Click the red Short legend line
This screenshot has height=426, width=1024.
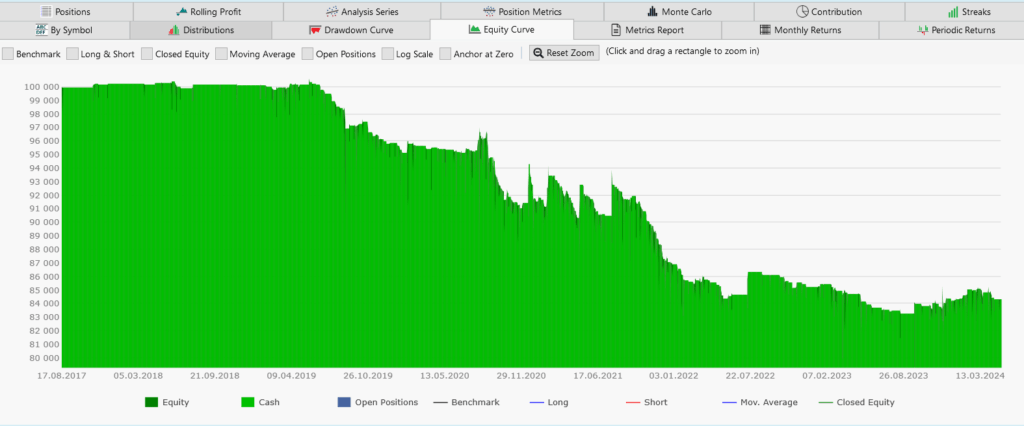click(633, 402)
